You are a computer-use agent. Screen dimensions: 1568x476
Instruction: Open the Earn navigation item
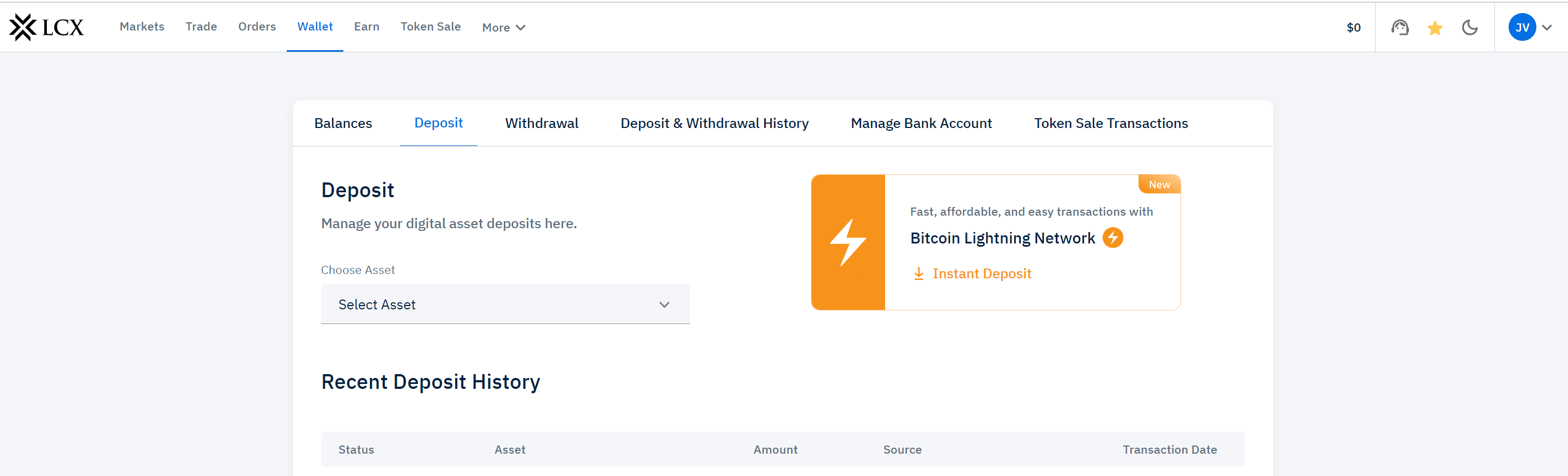(366, 27)
